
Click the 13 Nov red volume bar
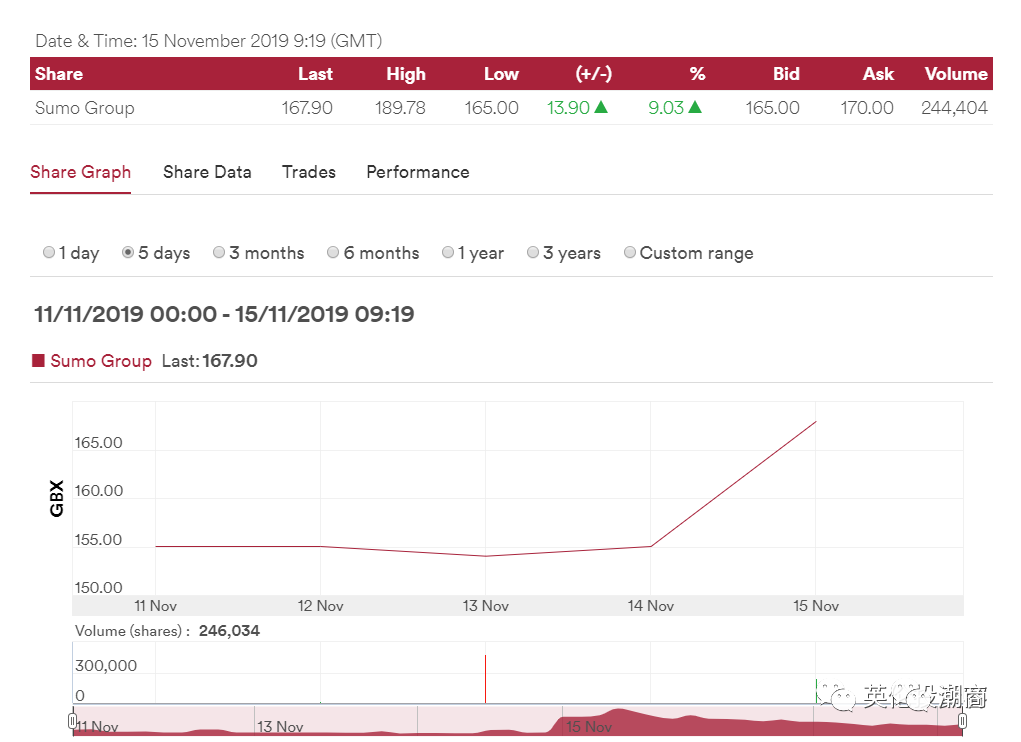(x=485, y=679)
